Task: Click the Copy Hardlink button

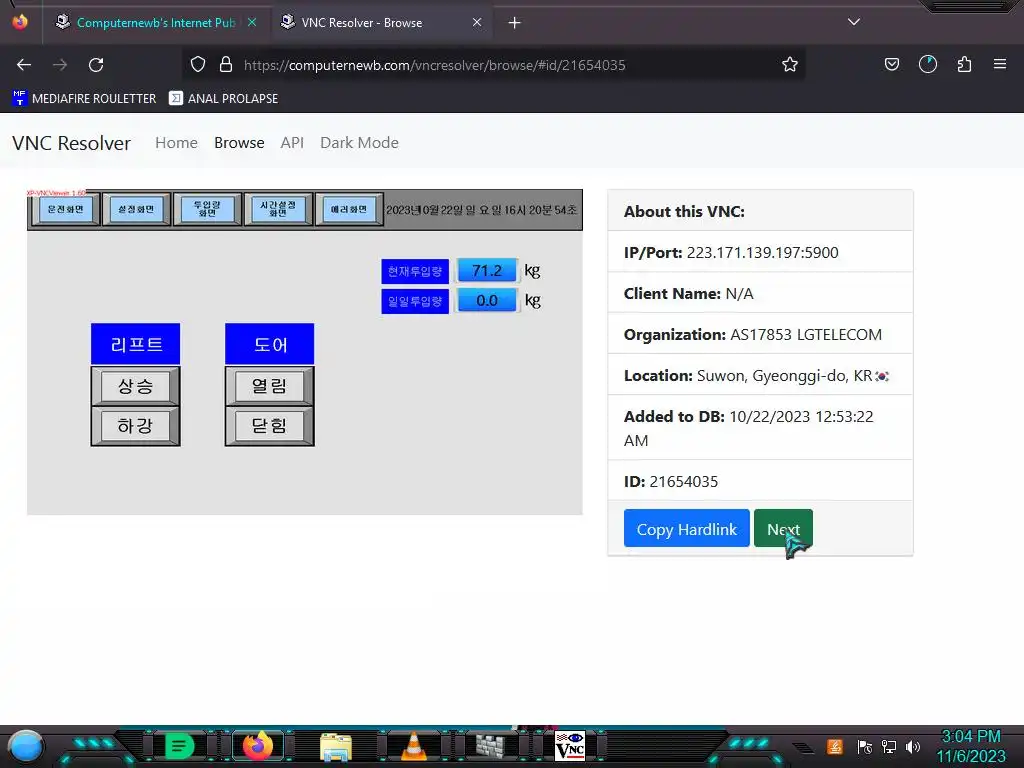Action: click(x=686, y=528)
